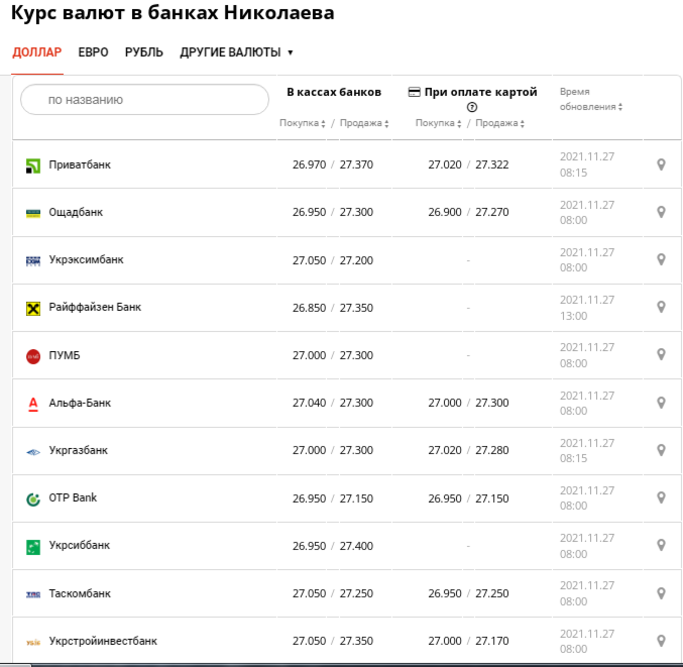Viewport: 683px width, 667px height.
Task: Sort by Время обновления column
Action: click(591, 99)
